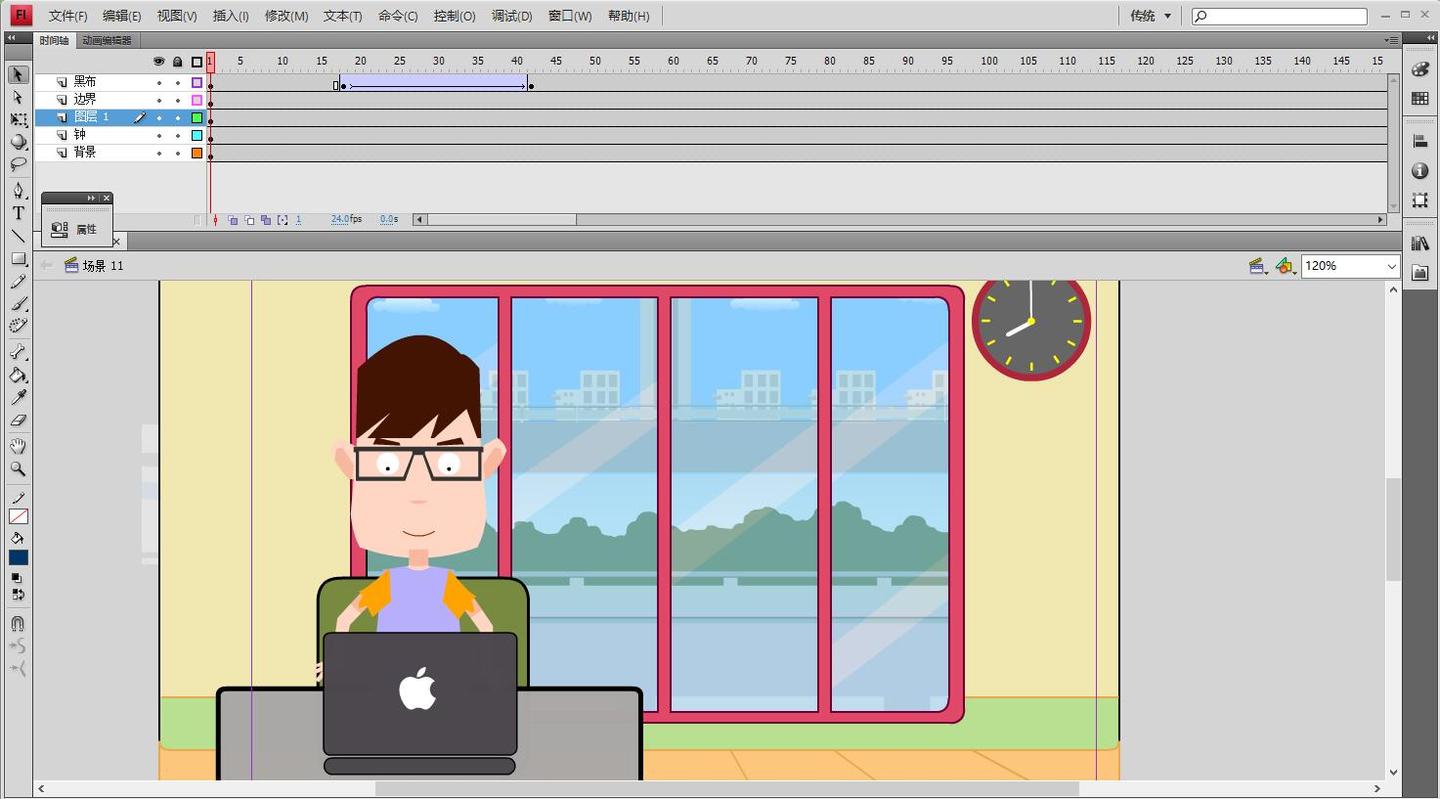Image resolution: width=1440 pixels, height=799 pixels.
Task: Select the Eraser tool
Action: [18, 421]
